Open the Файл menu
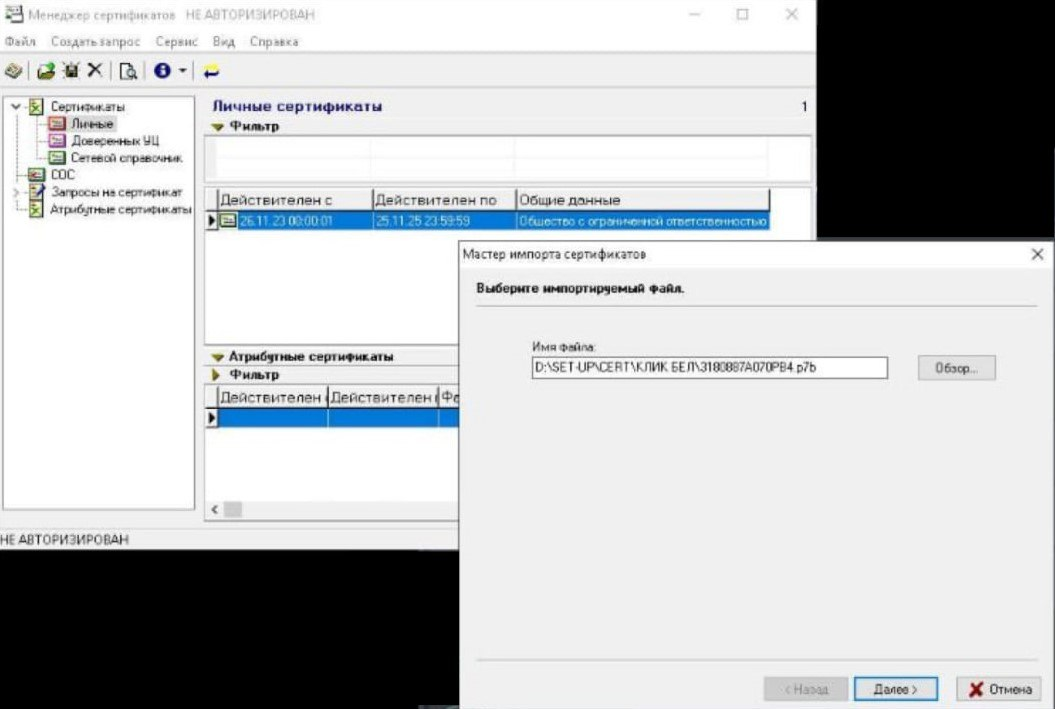Screen dimensions: 1055x709 click(20, 42)
